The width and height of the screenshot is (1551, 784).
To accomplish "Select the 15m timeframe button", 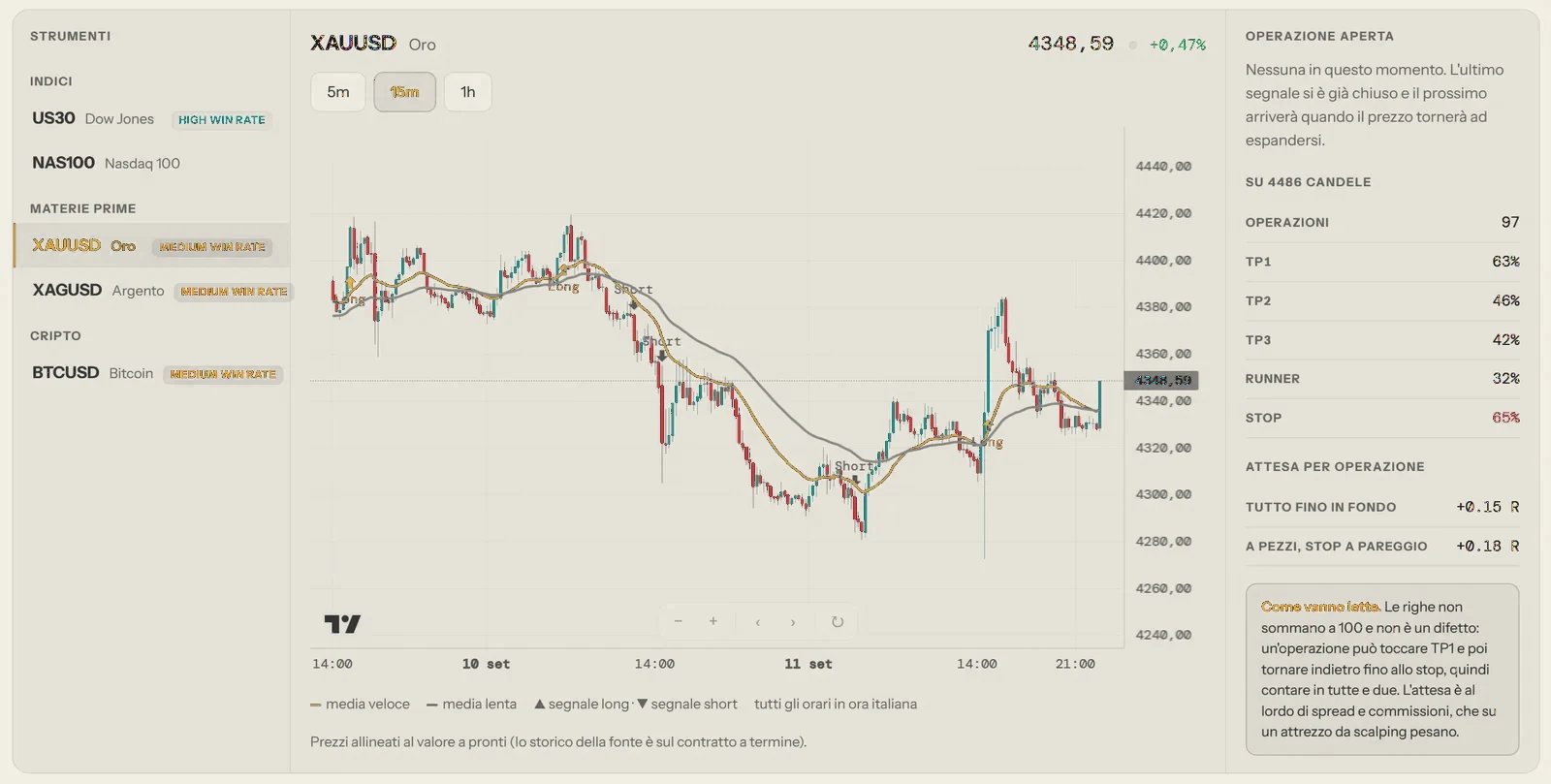I will click(404, 92).
